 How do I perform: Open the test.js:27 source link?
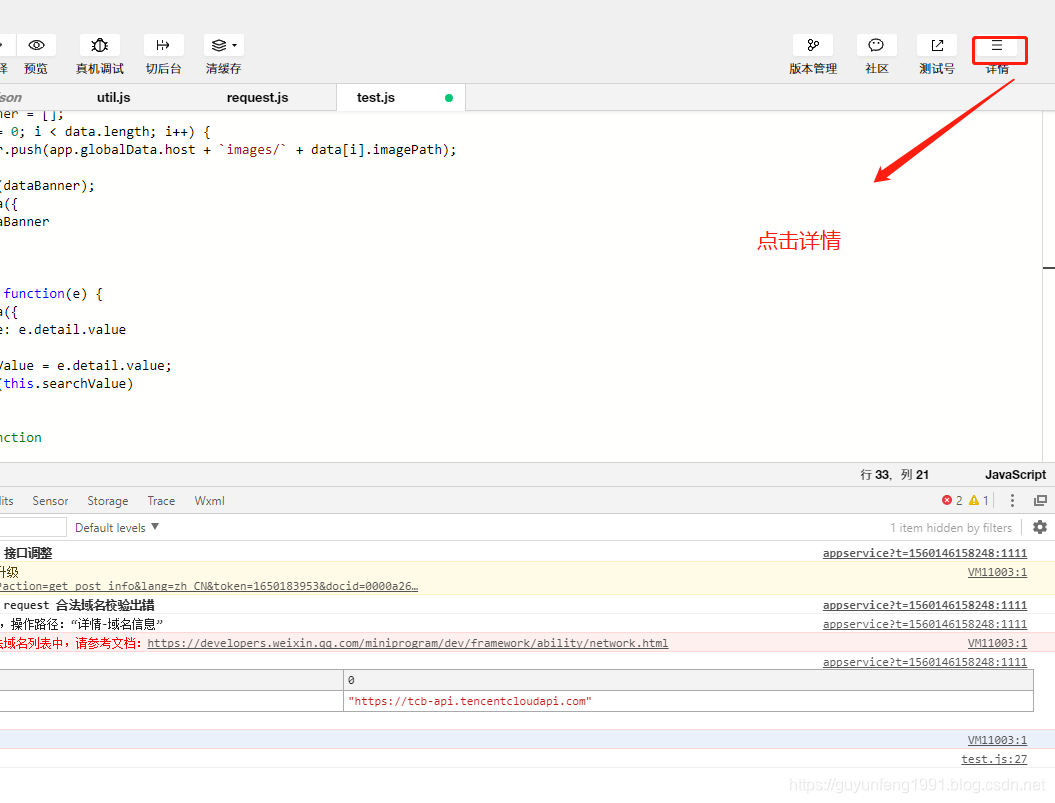[x=994, y=759]
